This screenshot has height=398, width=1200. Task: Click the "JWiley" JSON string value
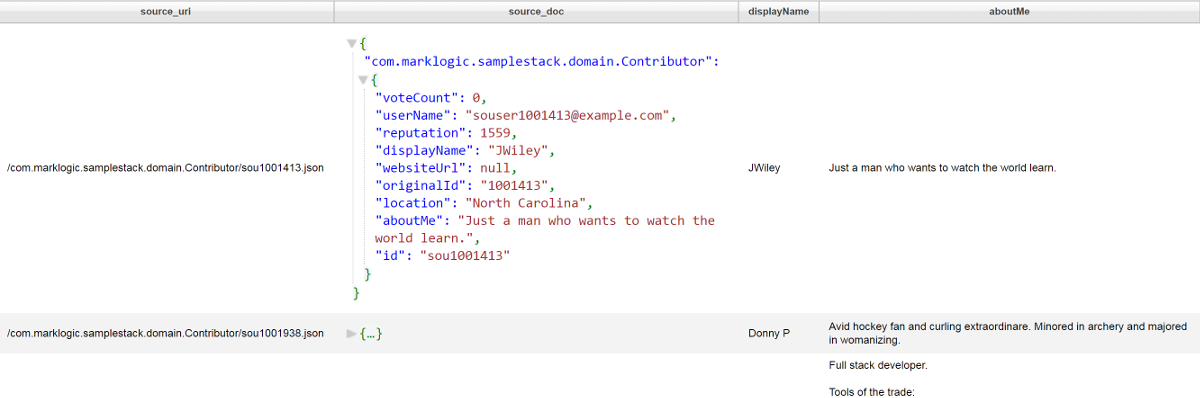click(520, 151)
